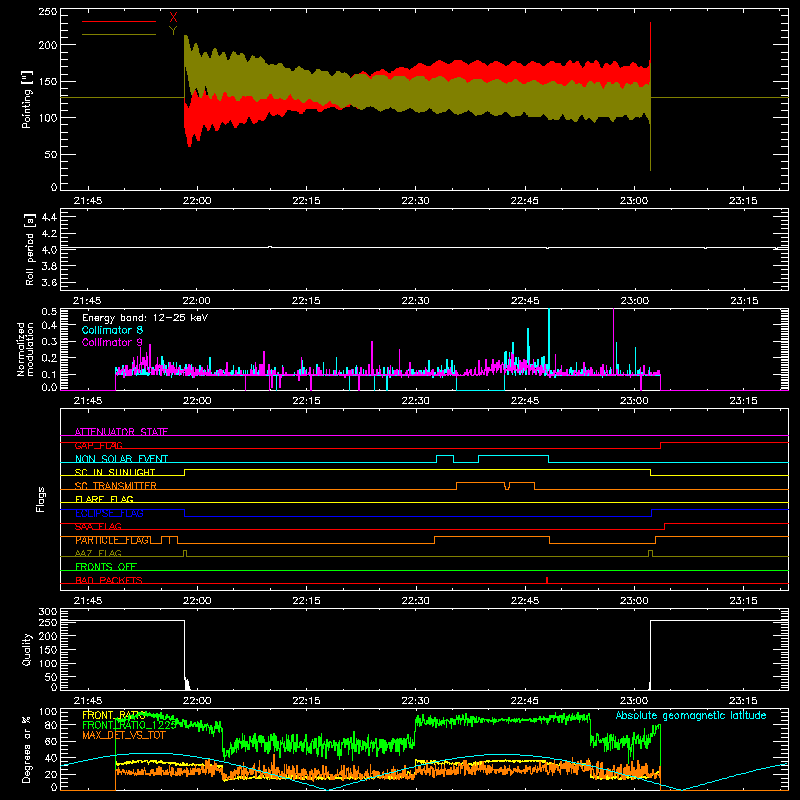Click 22:00 time label under Pointing plot
800x800 pixels.
197,201
